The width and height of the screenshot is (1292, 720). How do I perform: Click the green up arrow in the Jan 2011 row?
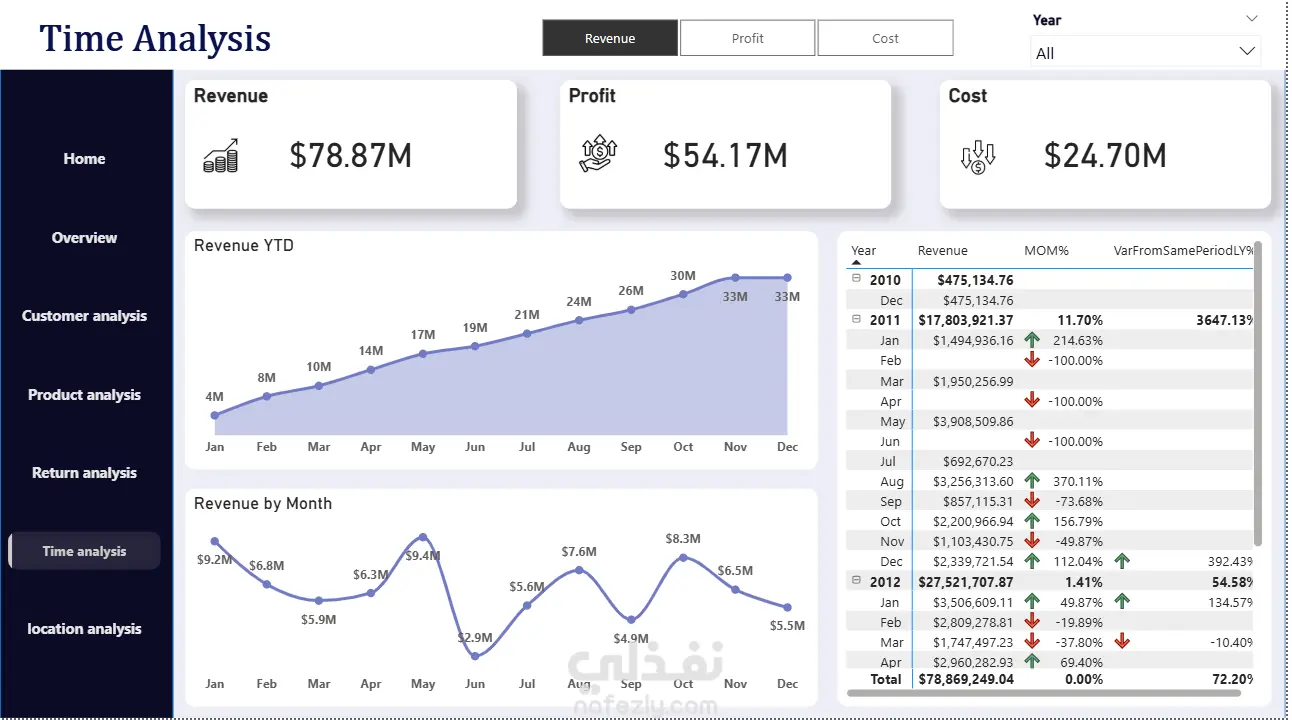(1032, 341)
